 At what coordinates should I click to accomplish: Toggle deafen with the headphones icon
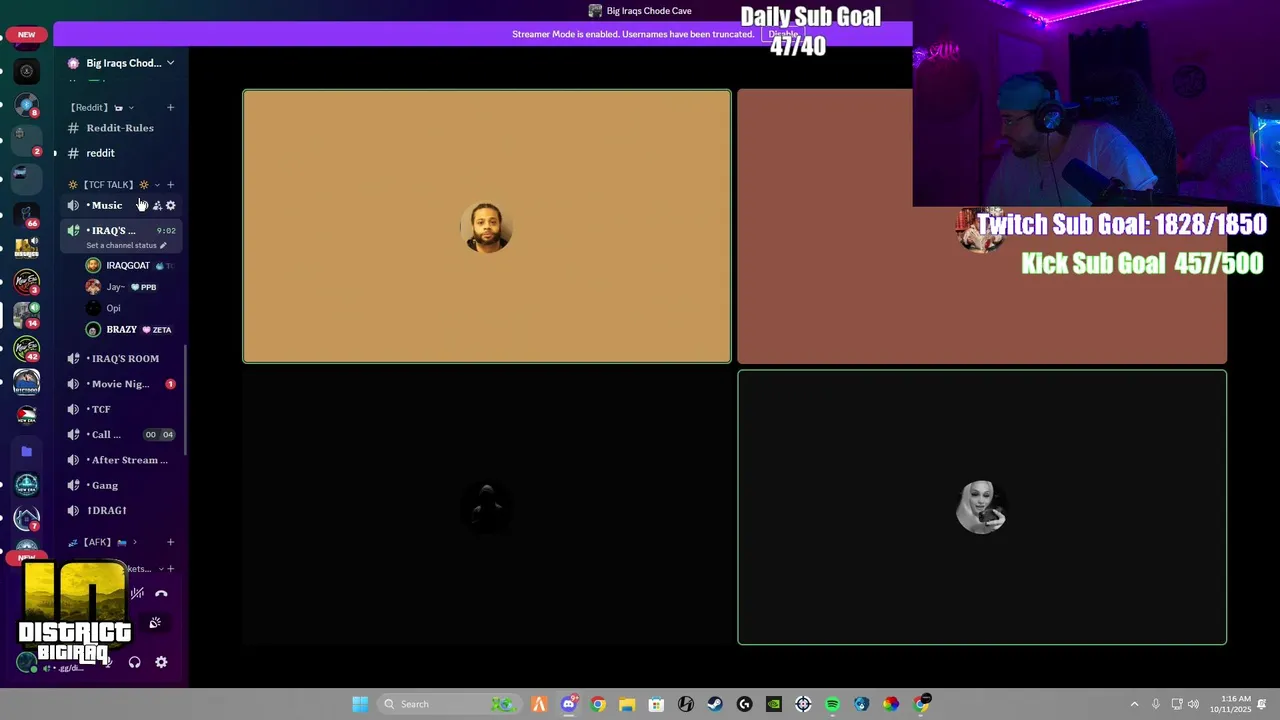[x=134, y=662]
